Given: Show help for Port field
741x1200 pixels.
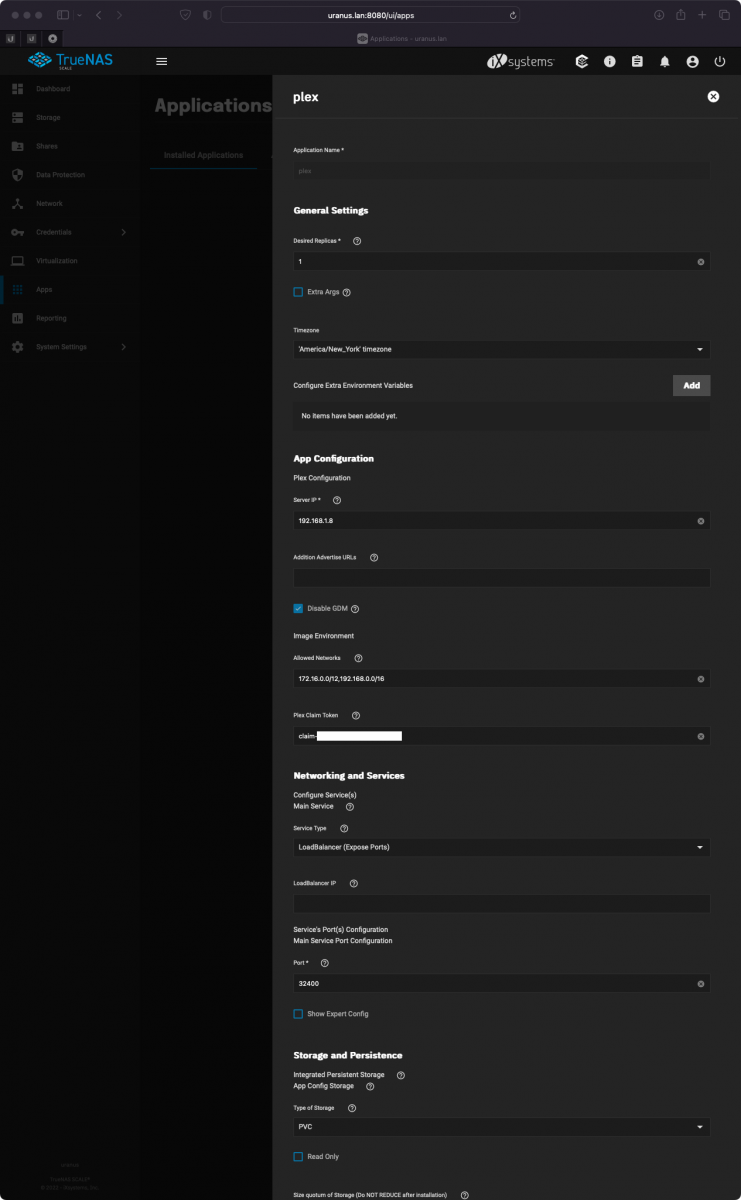Looking at the screenshot, I should point(324,963).
